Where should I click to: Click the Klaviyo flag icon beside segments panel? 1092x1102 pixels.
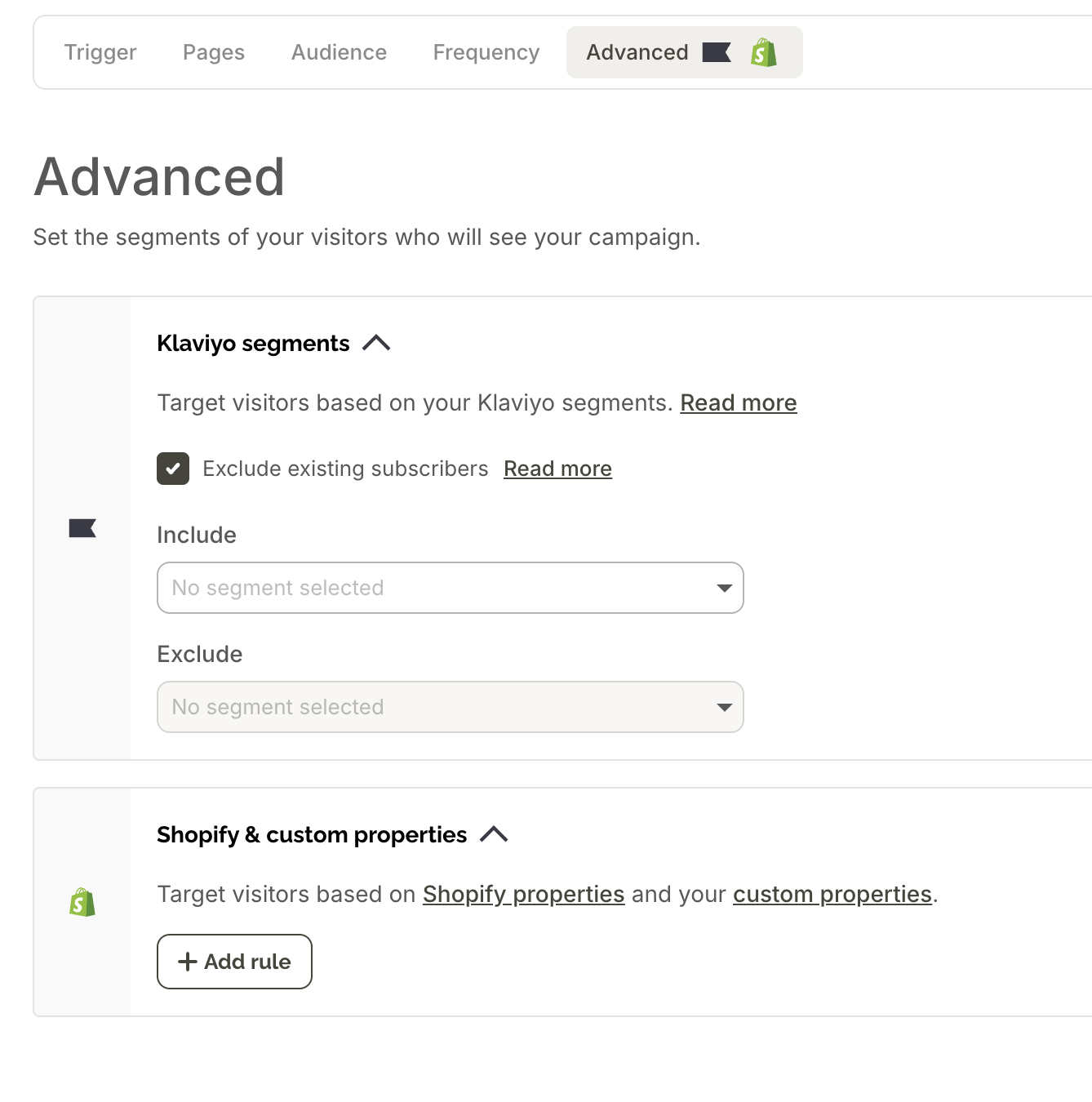point(82,528)
